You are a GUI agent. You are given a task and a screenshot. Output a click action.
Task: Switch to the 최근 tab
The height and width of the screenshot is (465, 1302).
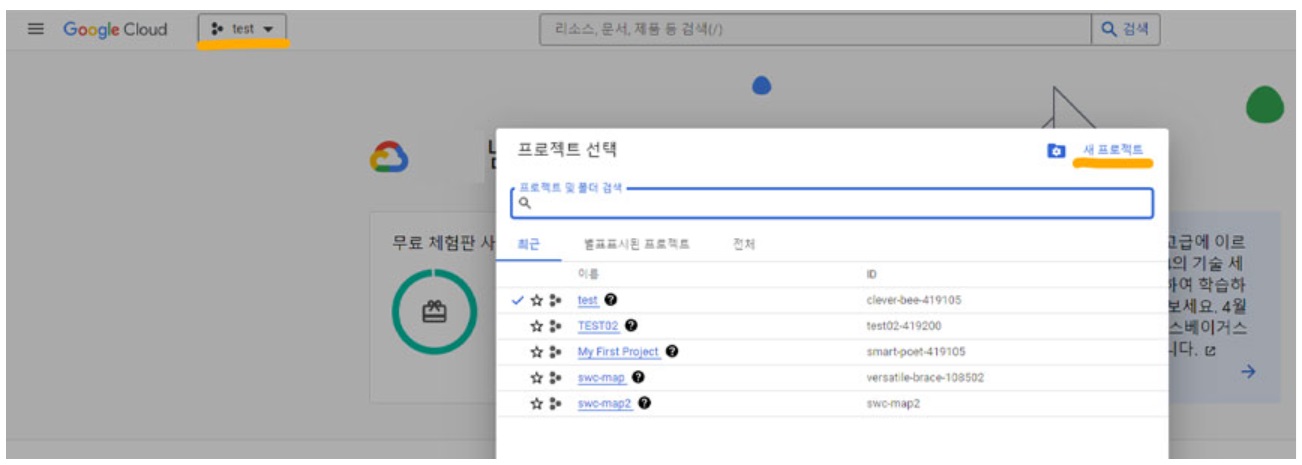point(528,244)
